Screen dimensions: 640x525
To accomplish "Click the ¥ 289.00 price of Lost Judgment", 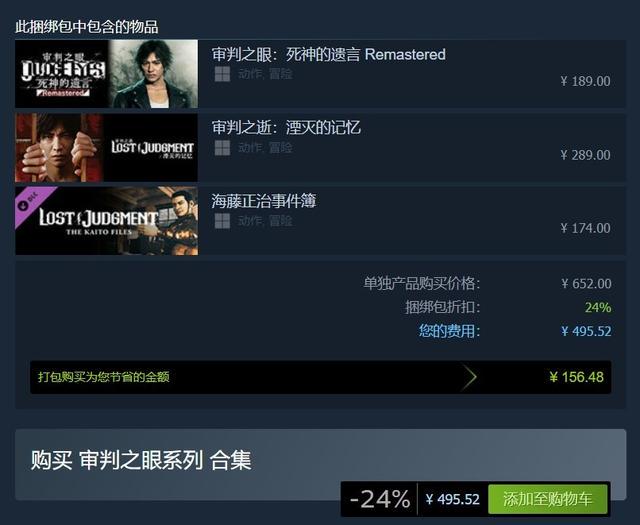I will pos(586,155).
